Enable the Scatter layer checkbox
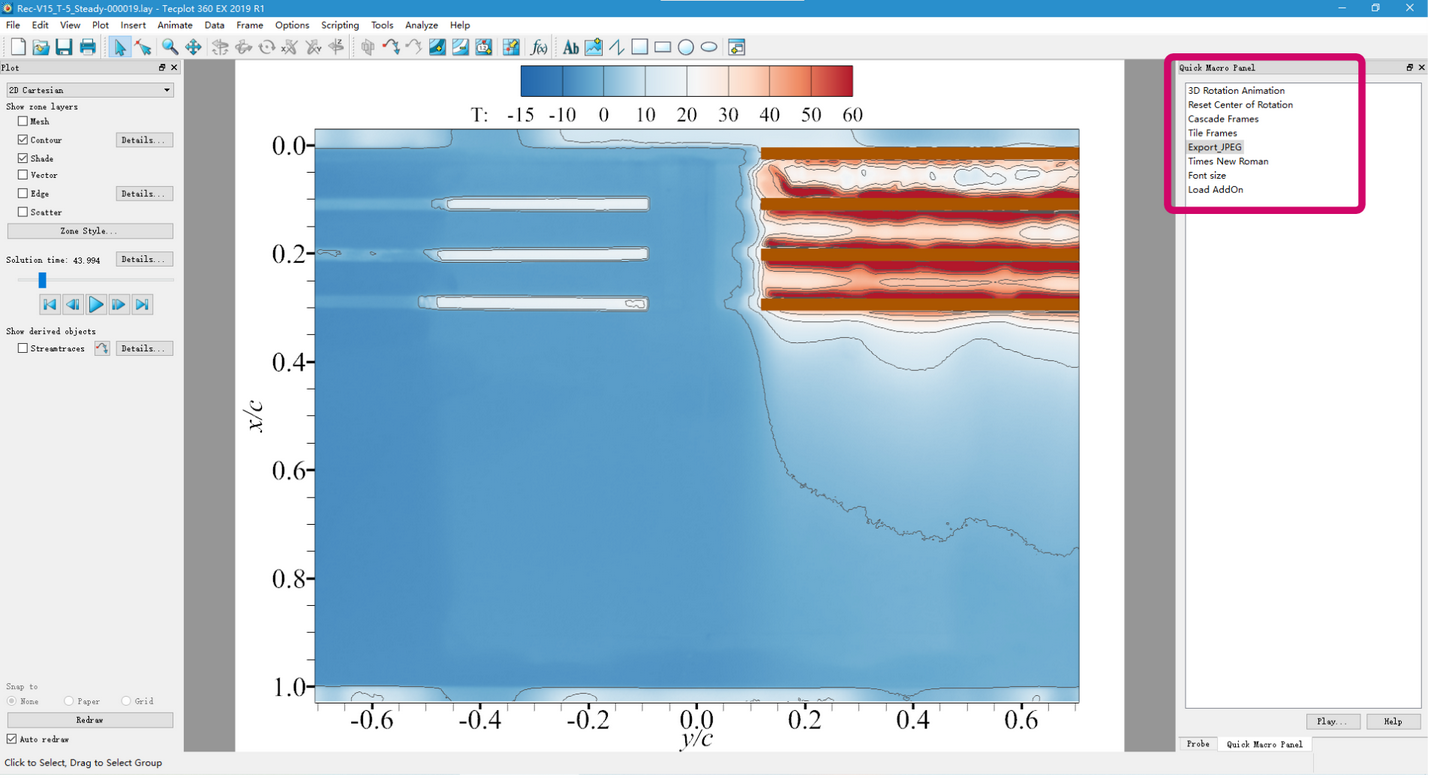 pyautogui.click(x=23, y=212)
